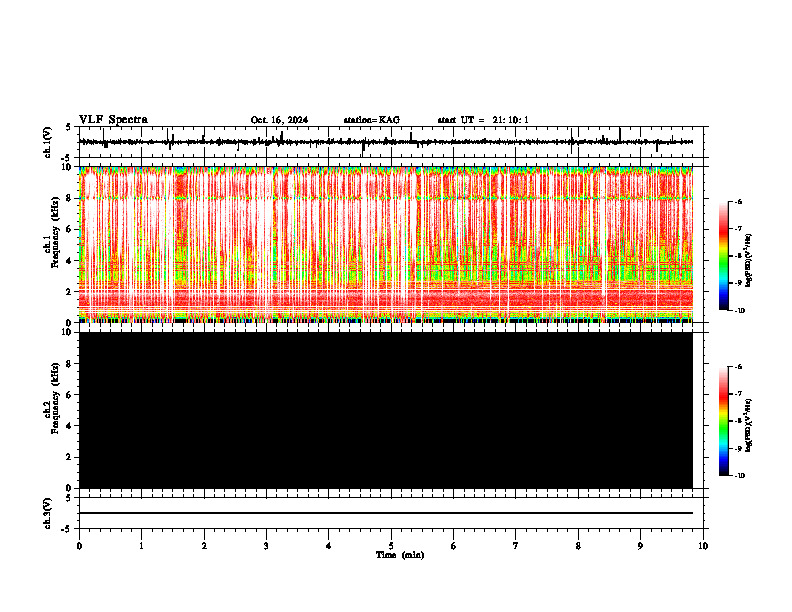
Task: Click time-axis tick label "9"
Action: 640,546
